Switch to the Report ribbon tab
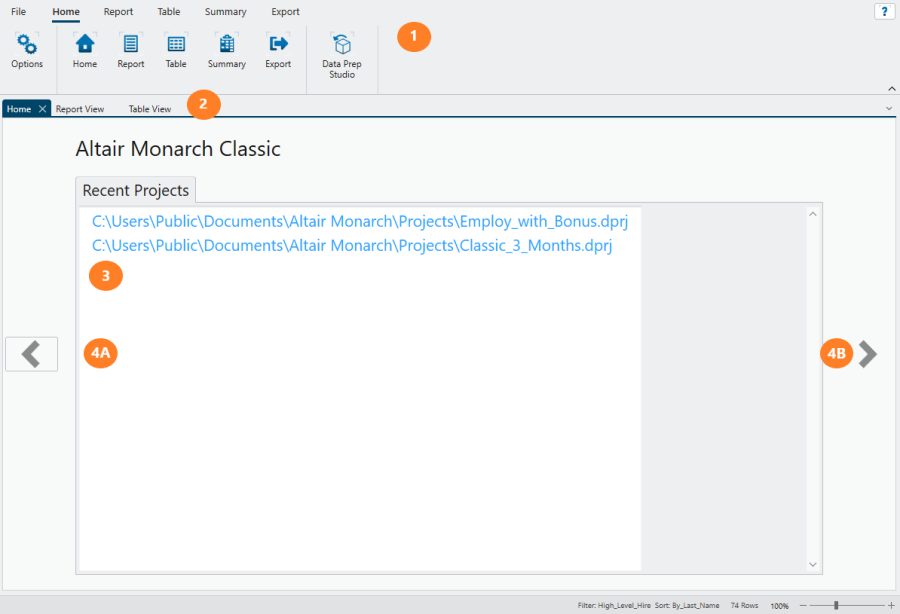The width and height of the screenshot is (900, 614). coord(118,11)
